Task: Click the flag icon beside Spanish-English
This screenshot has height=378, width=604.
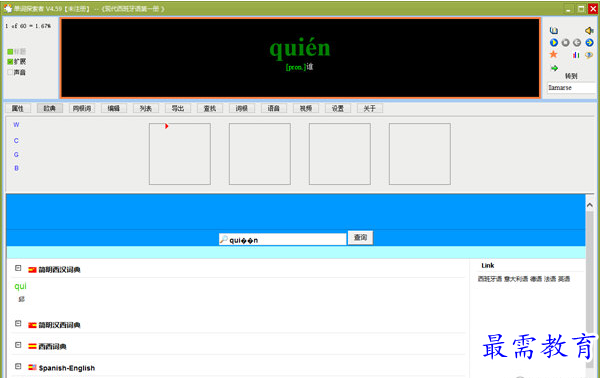Action: pyautogui.click(x=32, y=368)
